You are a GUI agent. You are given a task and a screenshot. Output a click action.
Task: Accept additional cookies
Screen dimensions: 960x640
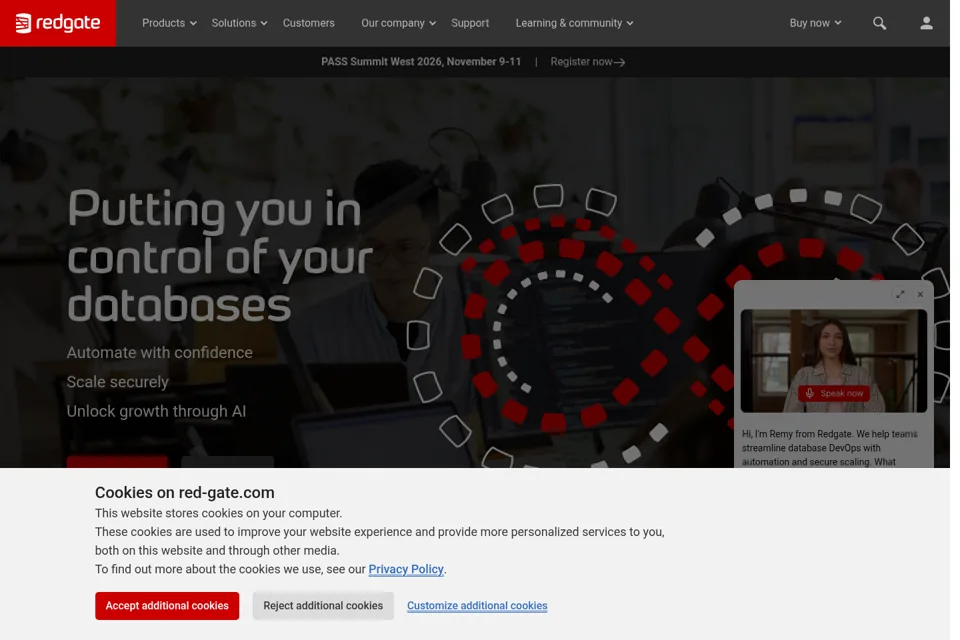[167, 606]
